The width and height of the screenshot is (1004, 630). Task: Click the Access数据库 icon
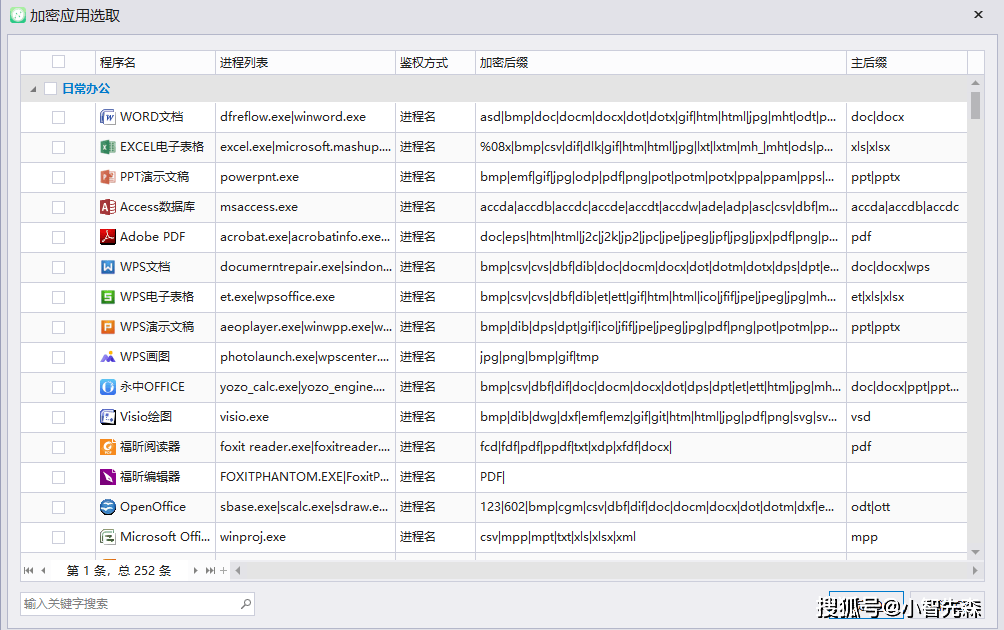coord(108,207)
